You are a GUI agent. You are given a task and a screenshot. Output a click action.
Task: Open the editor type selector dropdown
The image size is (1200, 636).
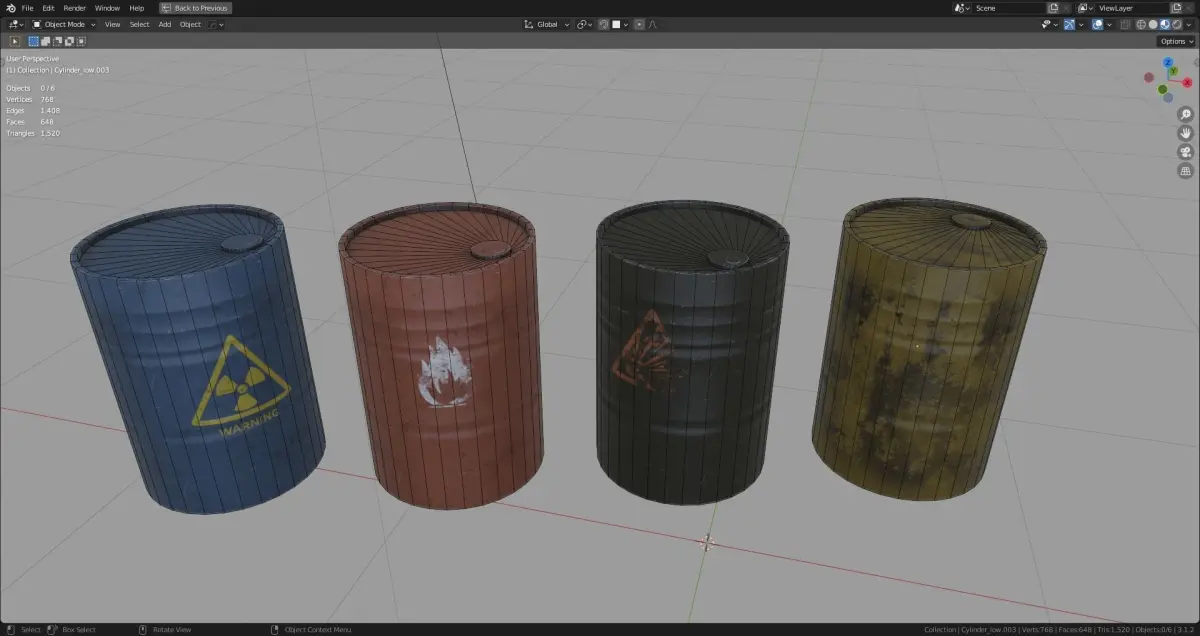point(17,24)
